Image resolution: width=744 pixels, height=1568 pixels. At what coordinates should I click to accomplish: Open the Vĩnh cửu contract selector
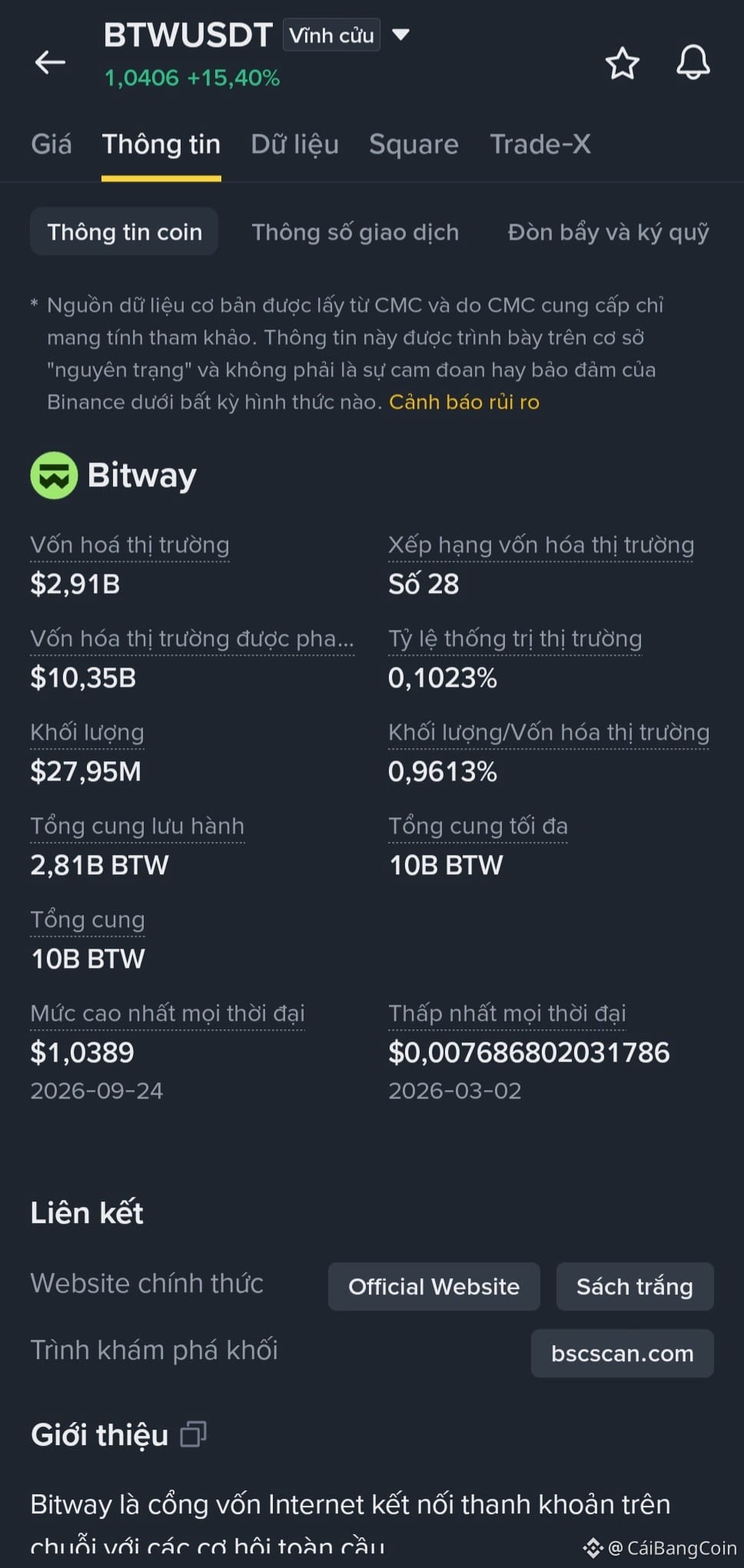pos(331,35)
